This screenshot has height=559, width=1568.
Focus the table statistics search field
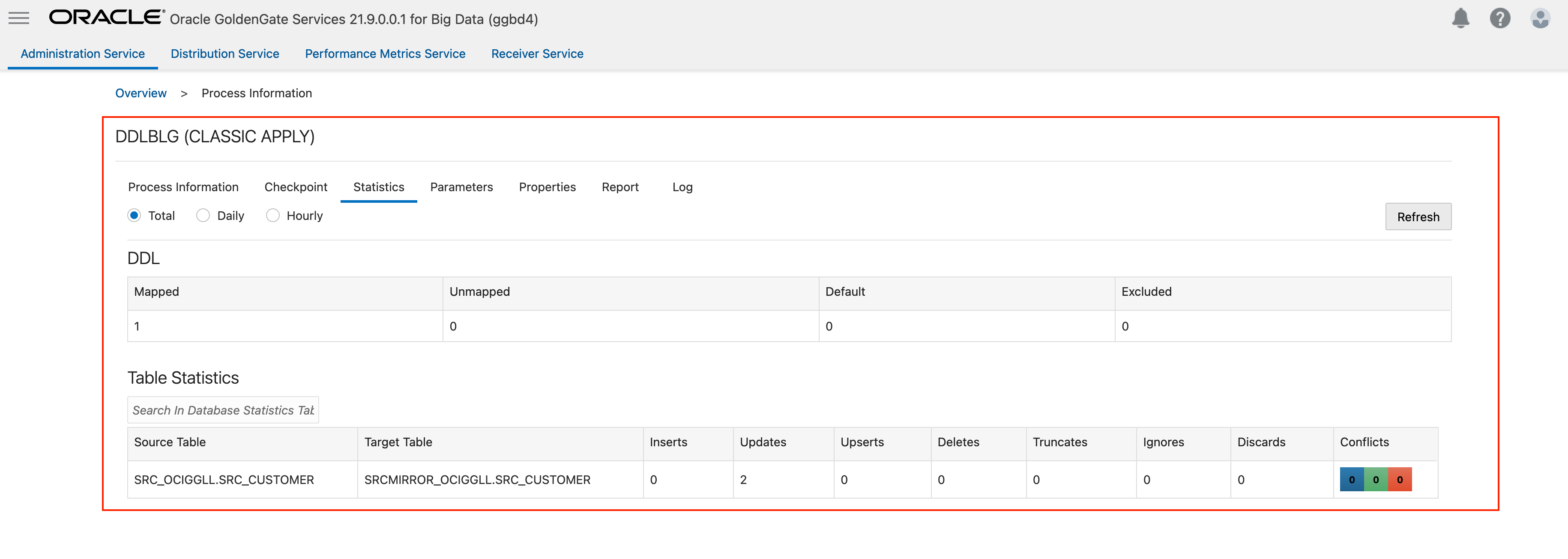223,410
